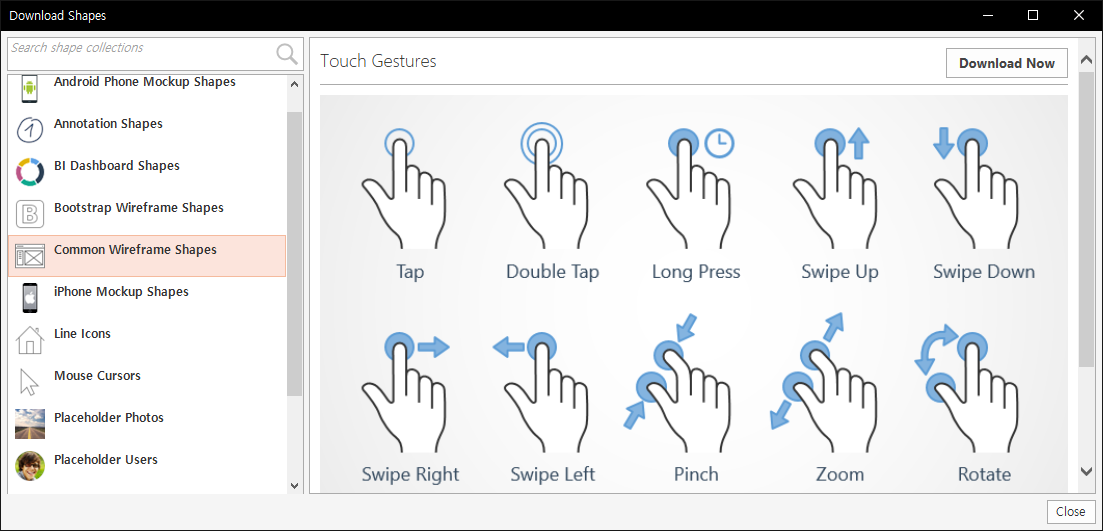Click the Touch Gestures heading

tap(378, 61)
